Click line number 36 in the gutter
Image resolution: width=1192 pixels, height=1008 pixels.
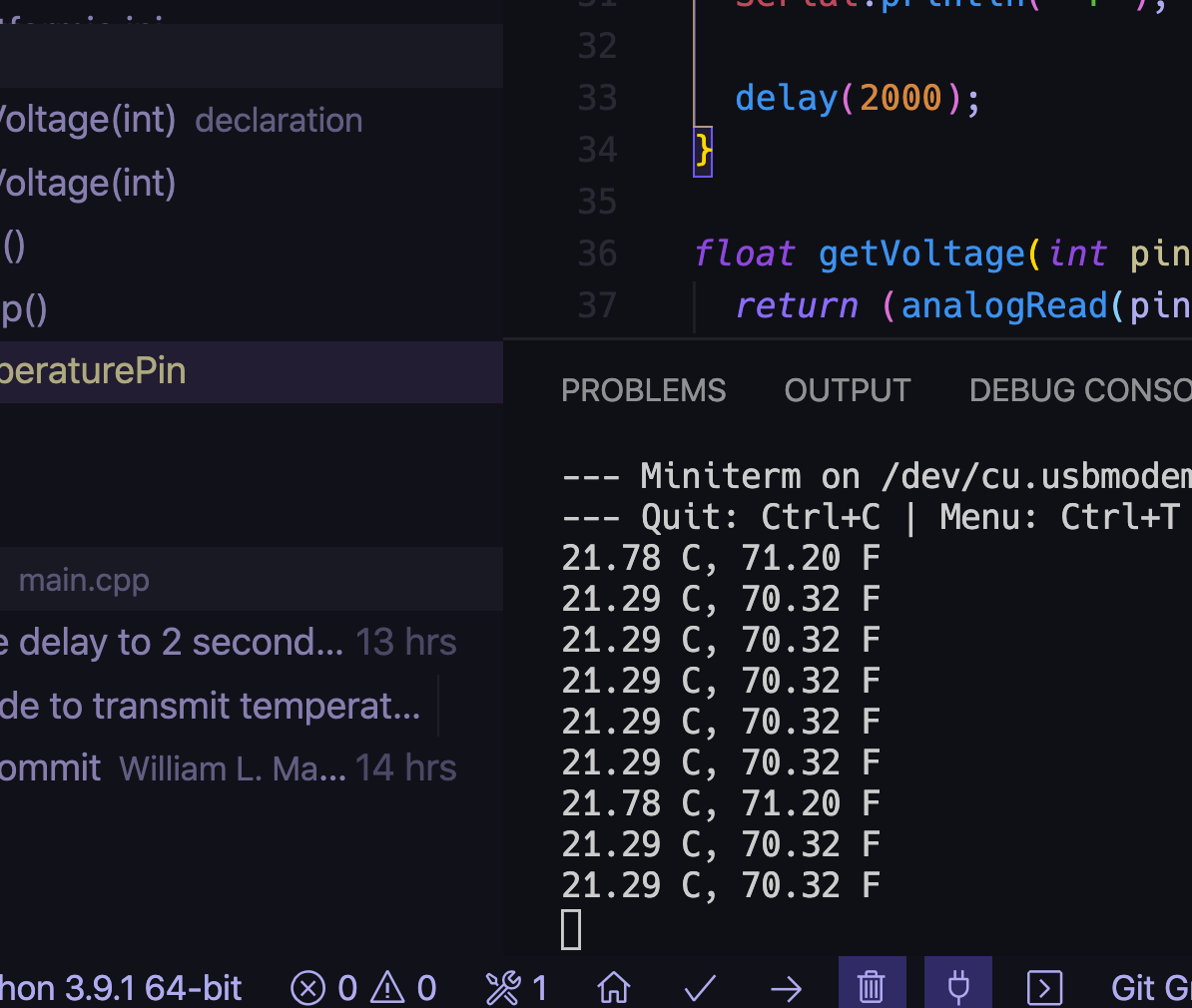(x=598, y=253)
